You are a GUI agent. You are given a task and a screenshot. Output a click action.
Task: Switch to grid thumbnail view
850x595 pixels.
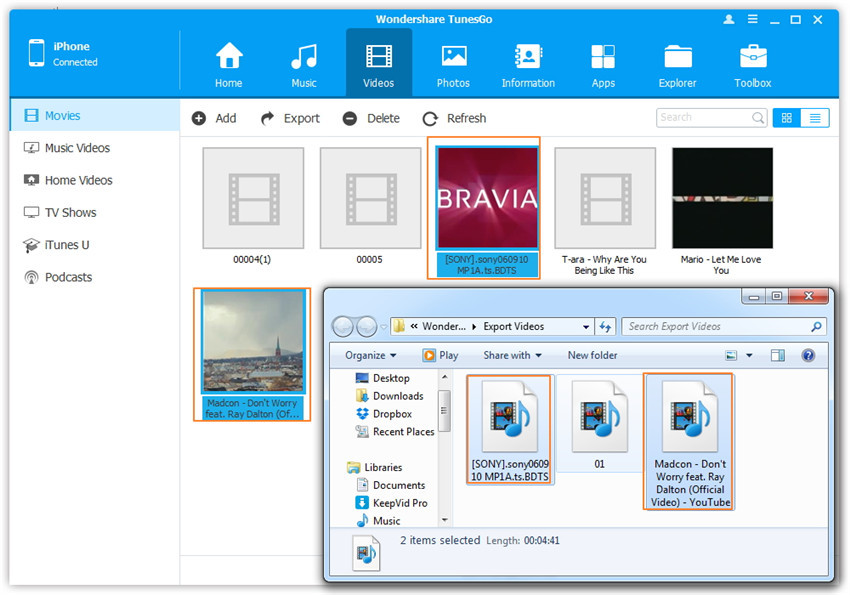(786, 118)
